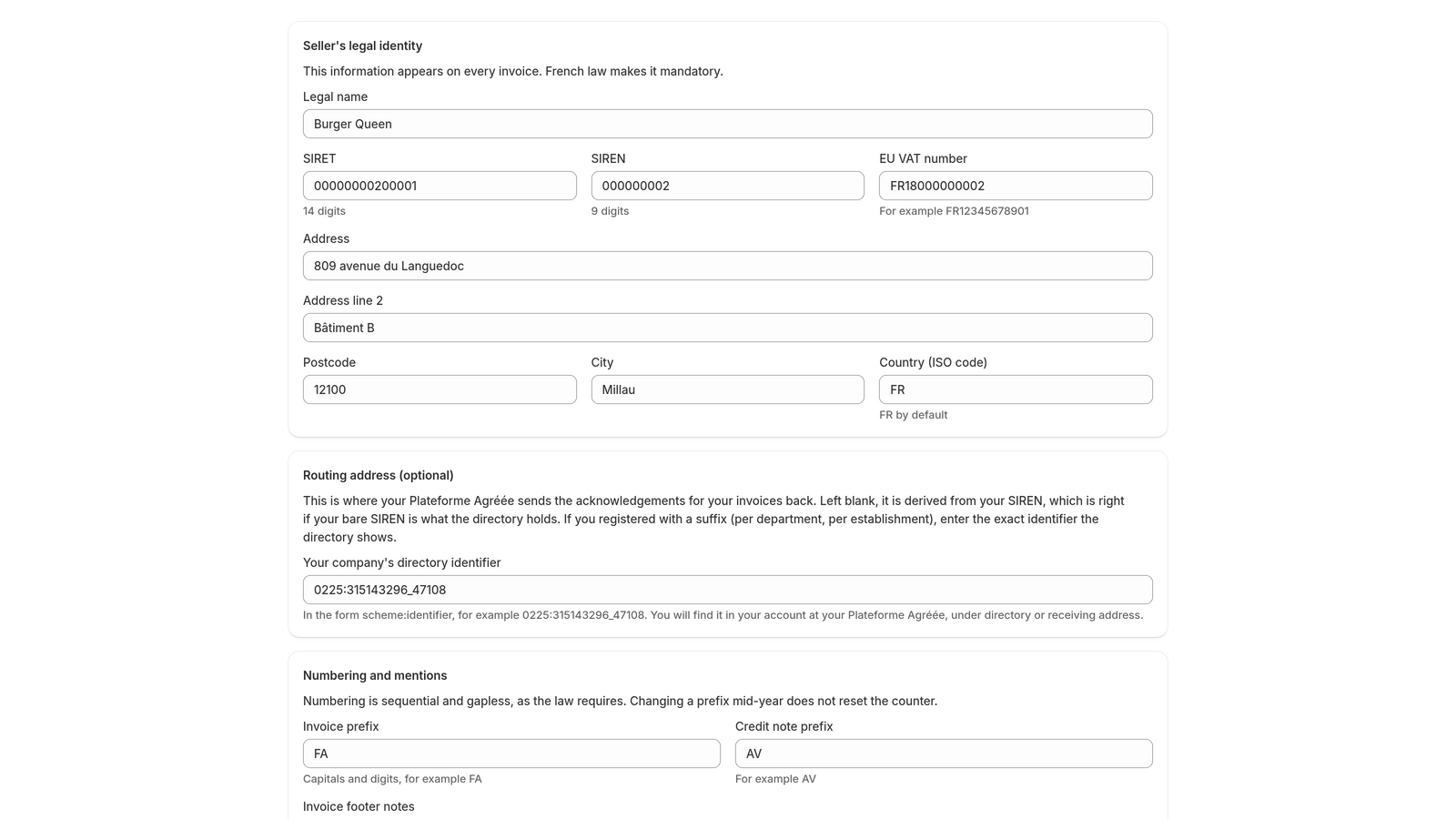Screen dimensions: 1456x819
Task: Focus the SIRET input with 00000000200001
Action: pos(440,186)
